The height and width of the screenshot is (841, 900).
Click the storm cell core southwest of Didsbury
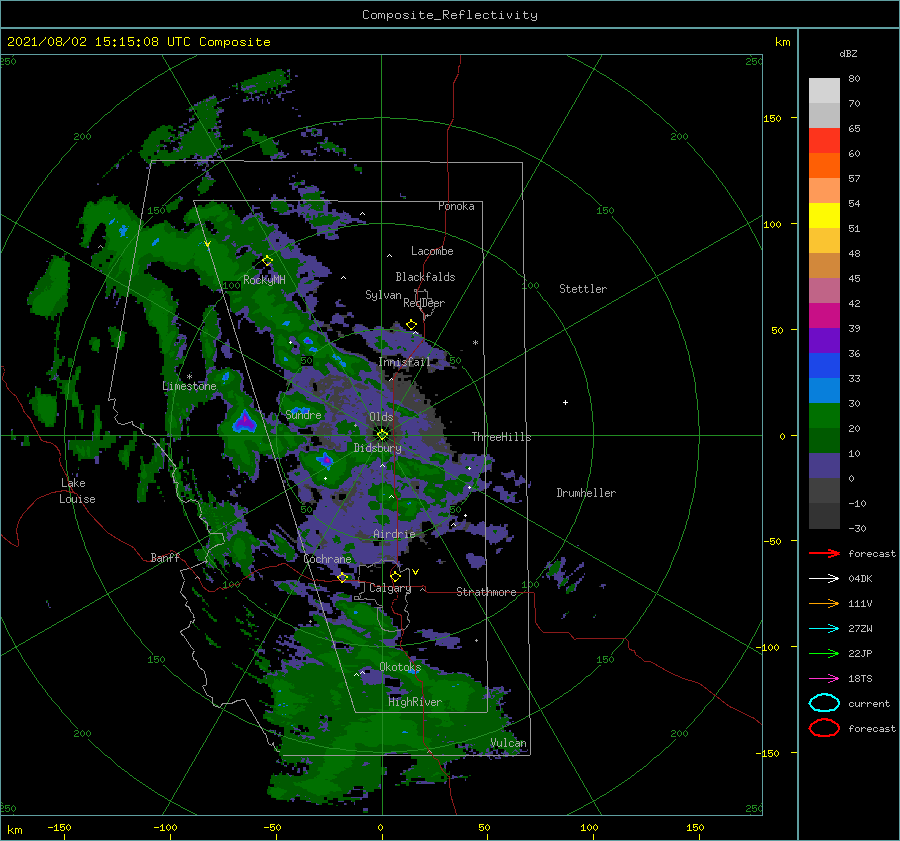point(325,460)
